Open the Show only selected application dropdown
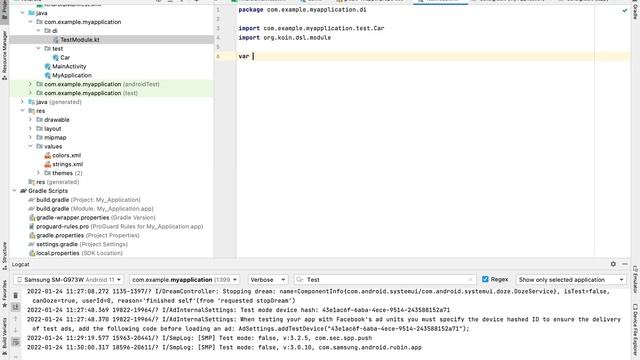This screenshot has width=640, height=360. pyautogui.click(x=571, y=280)
